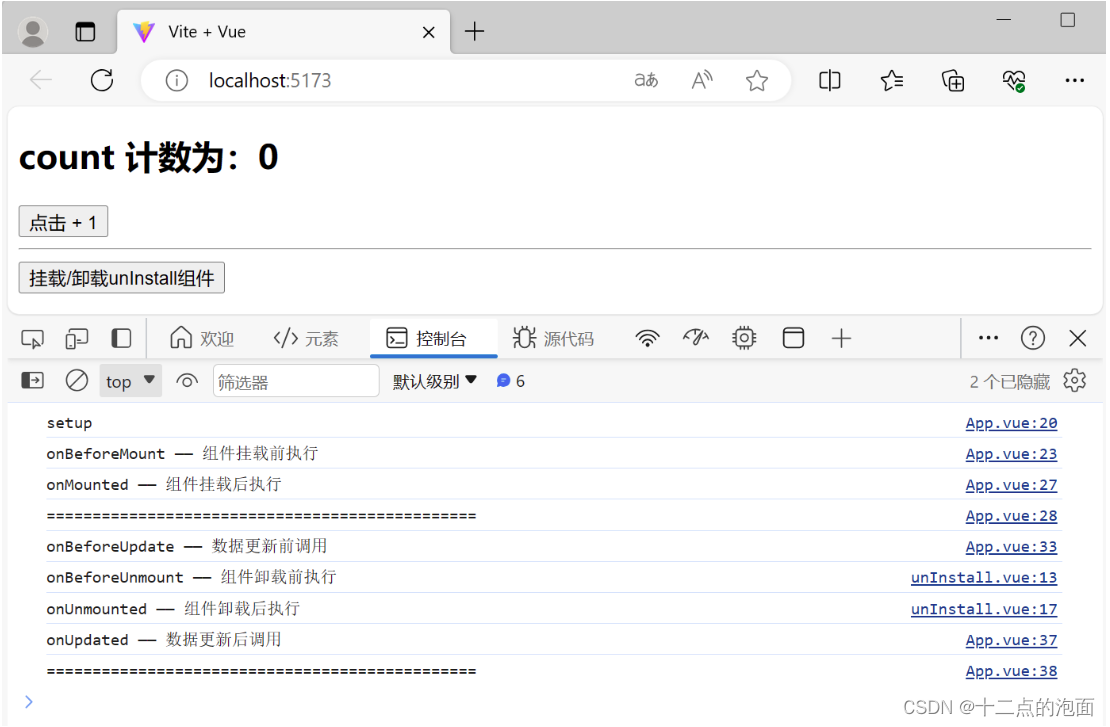
Task: Add localhost:5173 to browser favorites star
Action: [x=757, y=80]
